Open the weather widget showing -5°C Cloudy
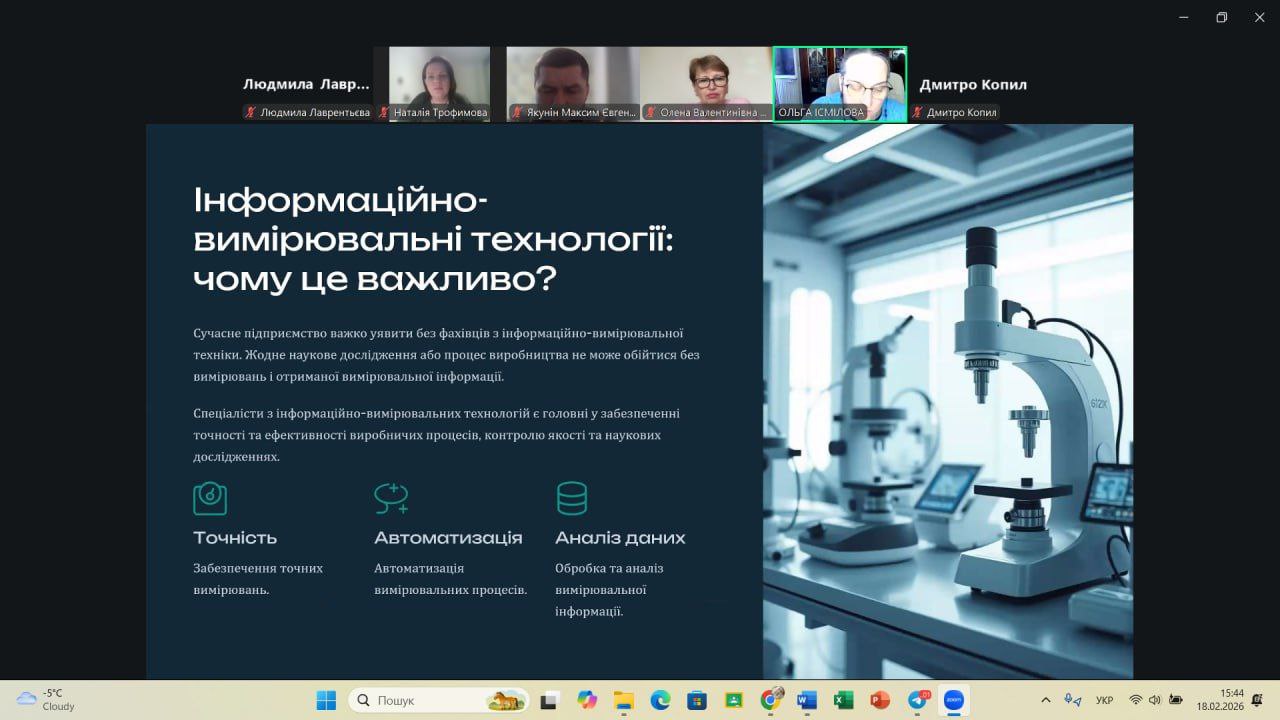1280x720 pixels. 46,700
